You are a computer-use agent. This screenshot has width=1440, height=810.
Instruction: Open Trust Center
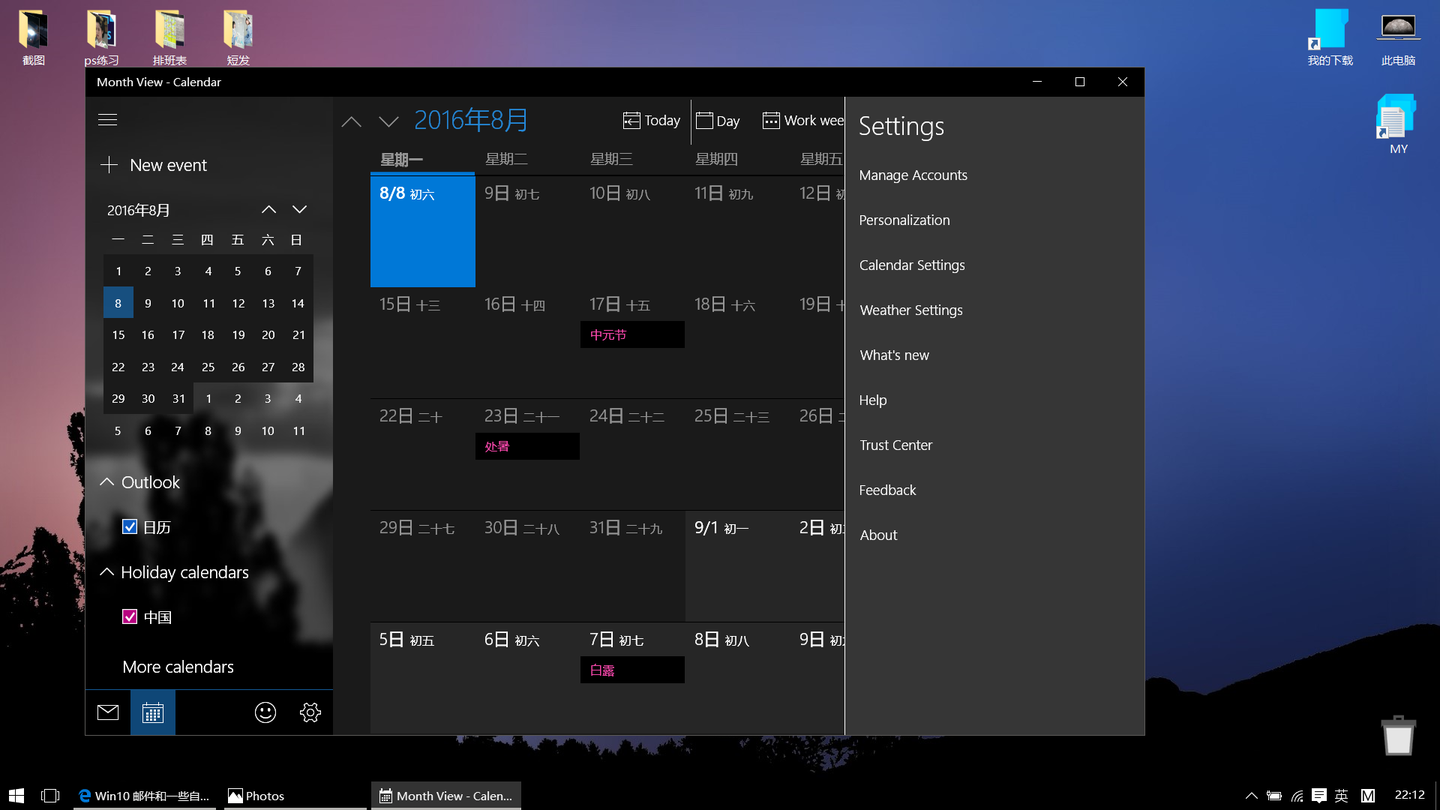pos(896,445)
